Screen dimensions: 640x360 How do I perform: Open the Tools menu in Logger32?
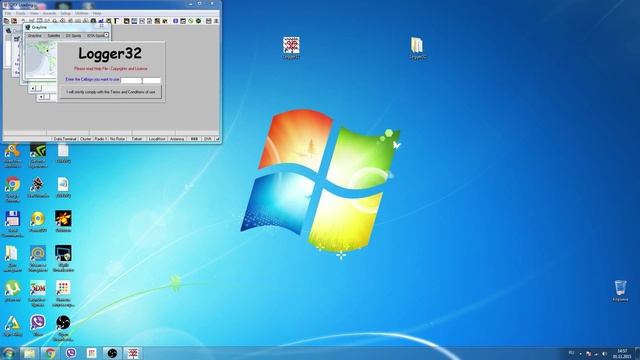(20, 13)
